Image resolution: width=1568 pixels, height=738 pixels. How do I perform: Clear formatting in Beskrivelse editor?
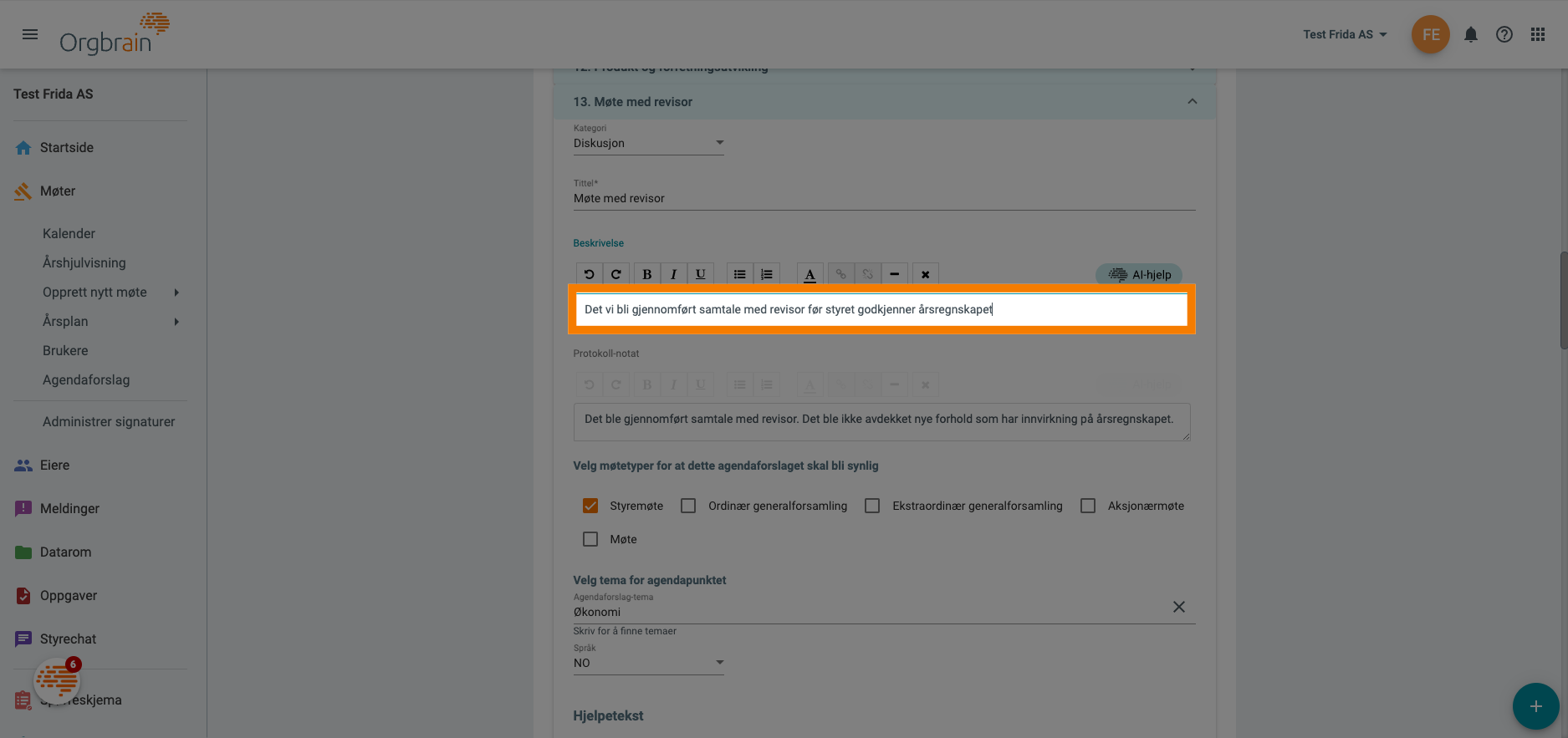tap(926, 274)
